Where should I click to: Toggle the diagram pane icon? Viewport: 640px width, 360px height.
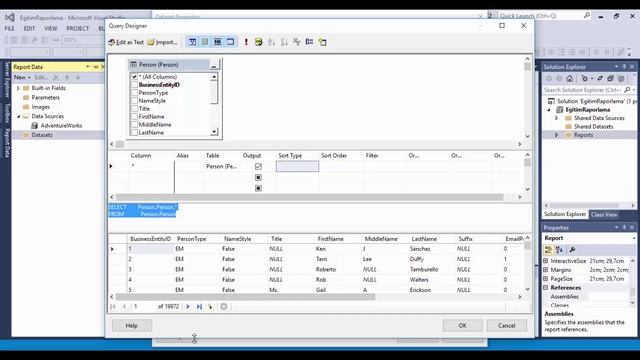click(192, 42)
